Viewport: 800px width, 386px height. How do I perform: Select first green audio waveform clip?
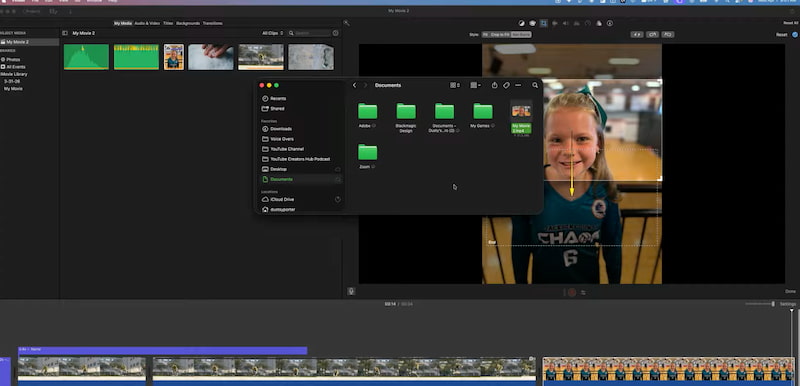pyautogui.click(x=86, y=57)
